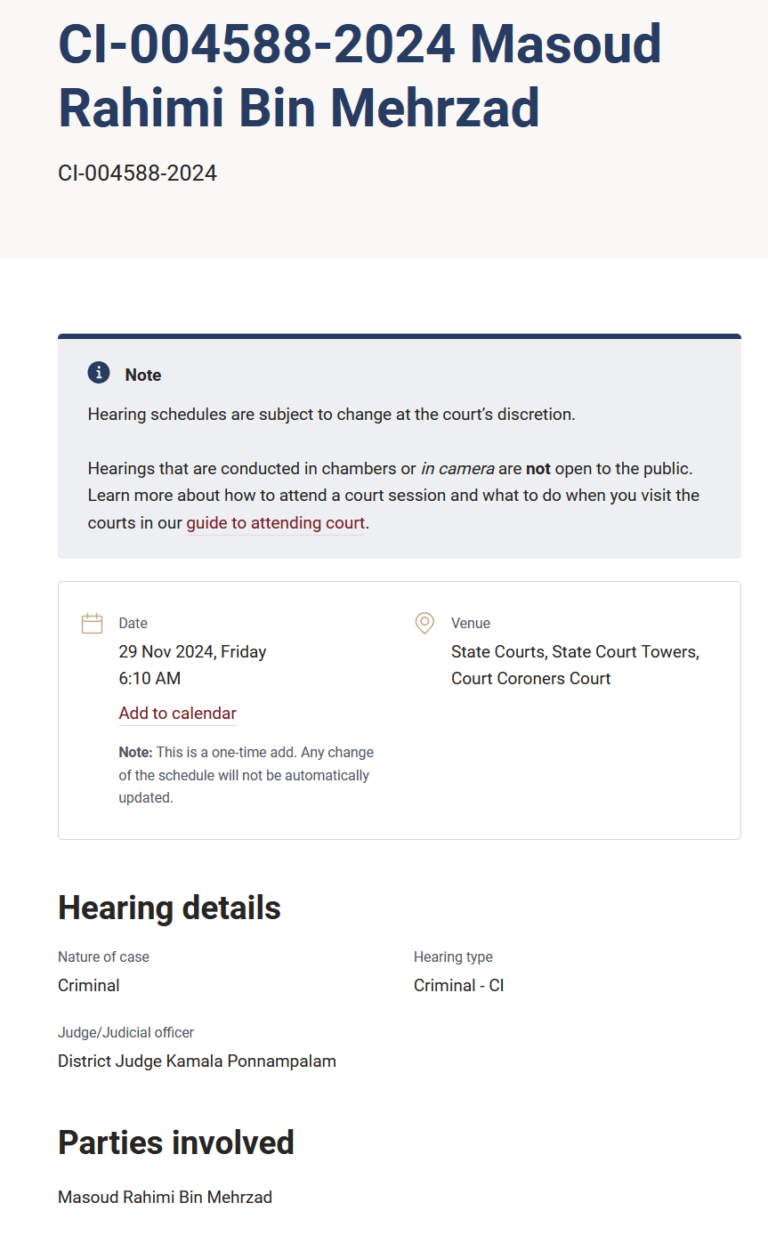Click the Judge/Judicial officer label

(x=126, y=1032)
